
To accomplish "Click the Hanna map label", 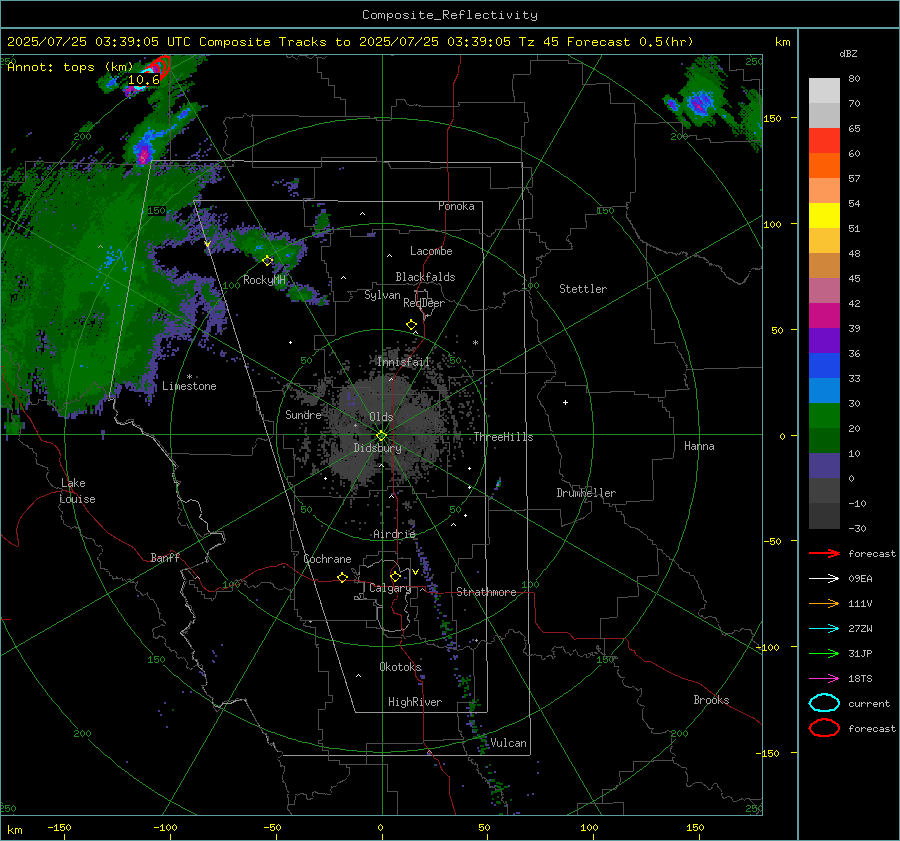I will (699, 446).
